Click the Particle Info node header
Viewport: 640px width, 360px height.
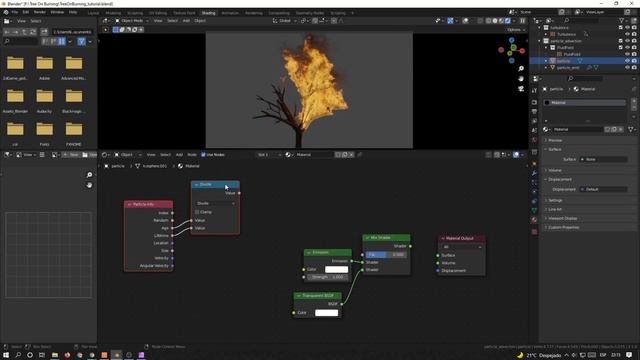[x=149, y=204]
